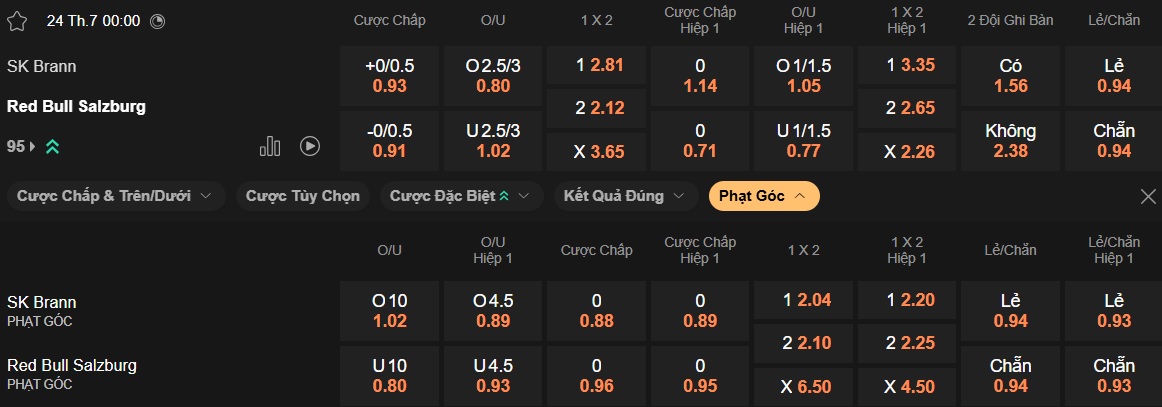Open match statistics bar chart icon
Viewport: 1162px width, 407px height.
[x=270, y=146]
